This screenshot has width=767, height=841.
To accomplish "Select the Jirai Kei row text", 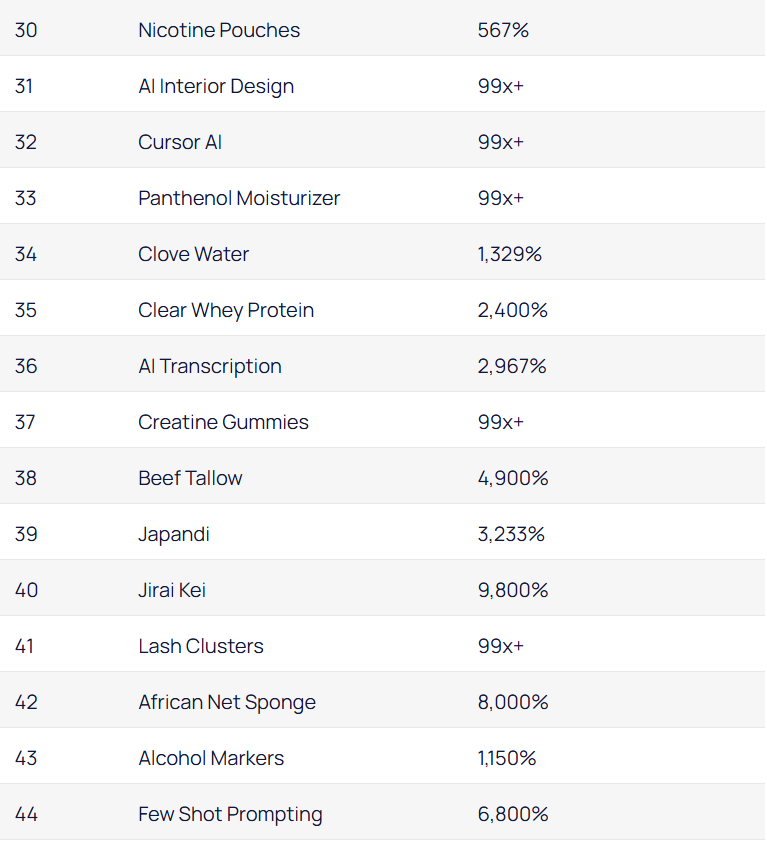I will click(172, 590).
